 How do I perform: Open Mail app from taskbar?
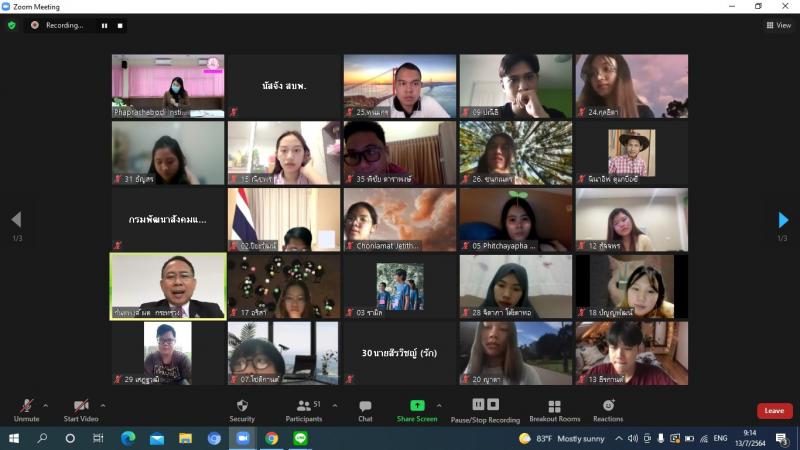[157, 438]
